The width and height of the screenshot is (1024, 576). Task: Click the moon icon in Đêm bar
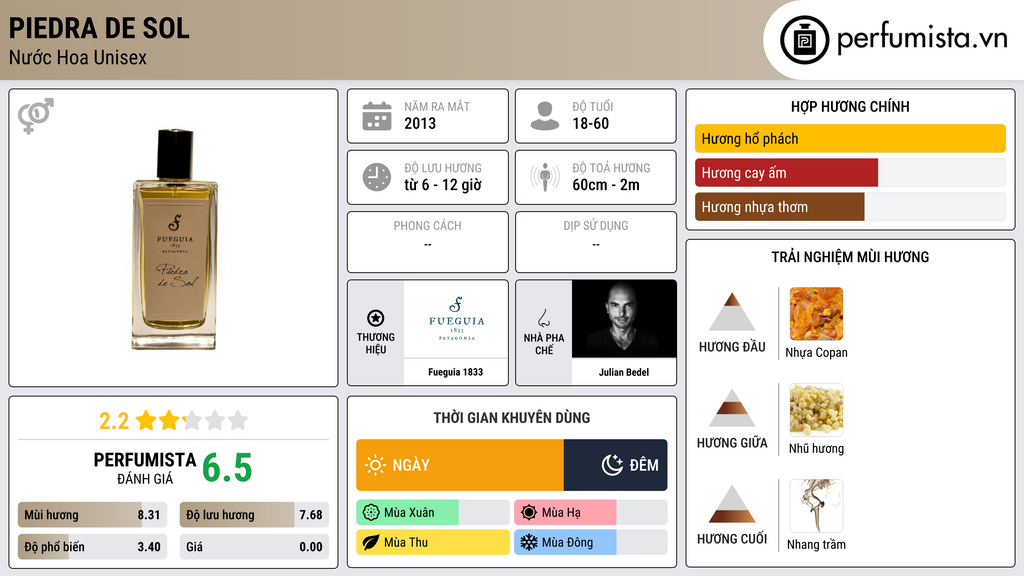click(612, 465)
